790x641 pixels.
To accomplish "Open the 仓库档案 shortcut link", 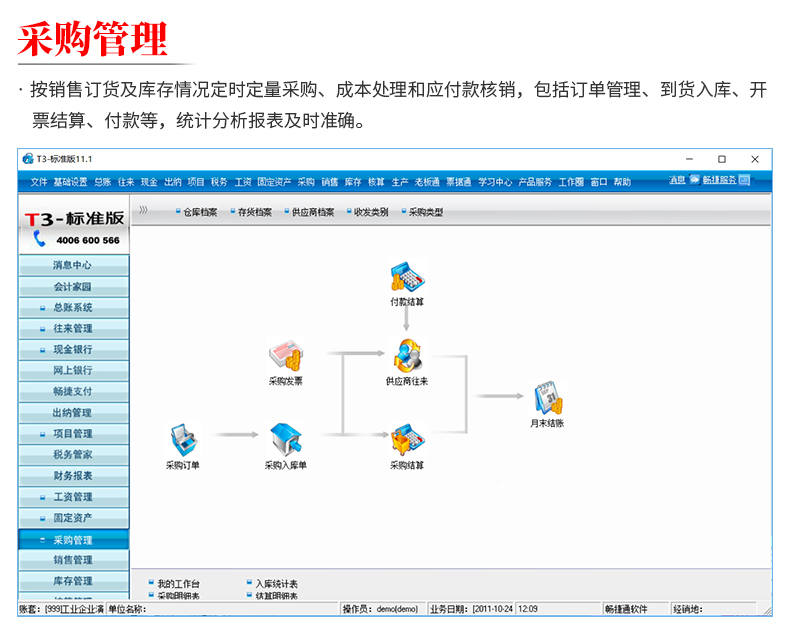I will pos(200,213).
